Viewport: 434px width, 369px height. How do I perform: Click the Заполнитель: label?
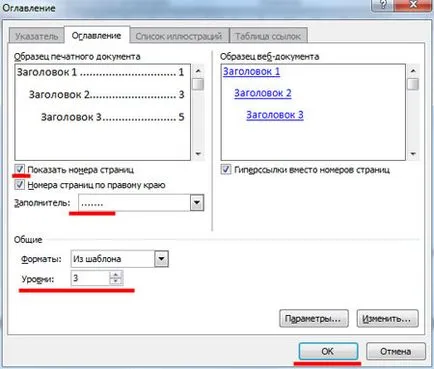(42, 203)
